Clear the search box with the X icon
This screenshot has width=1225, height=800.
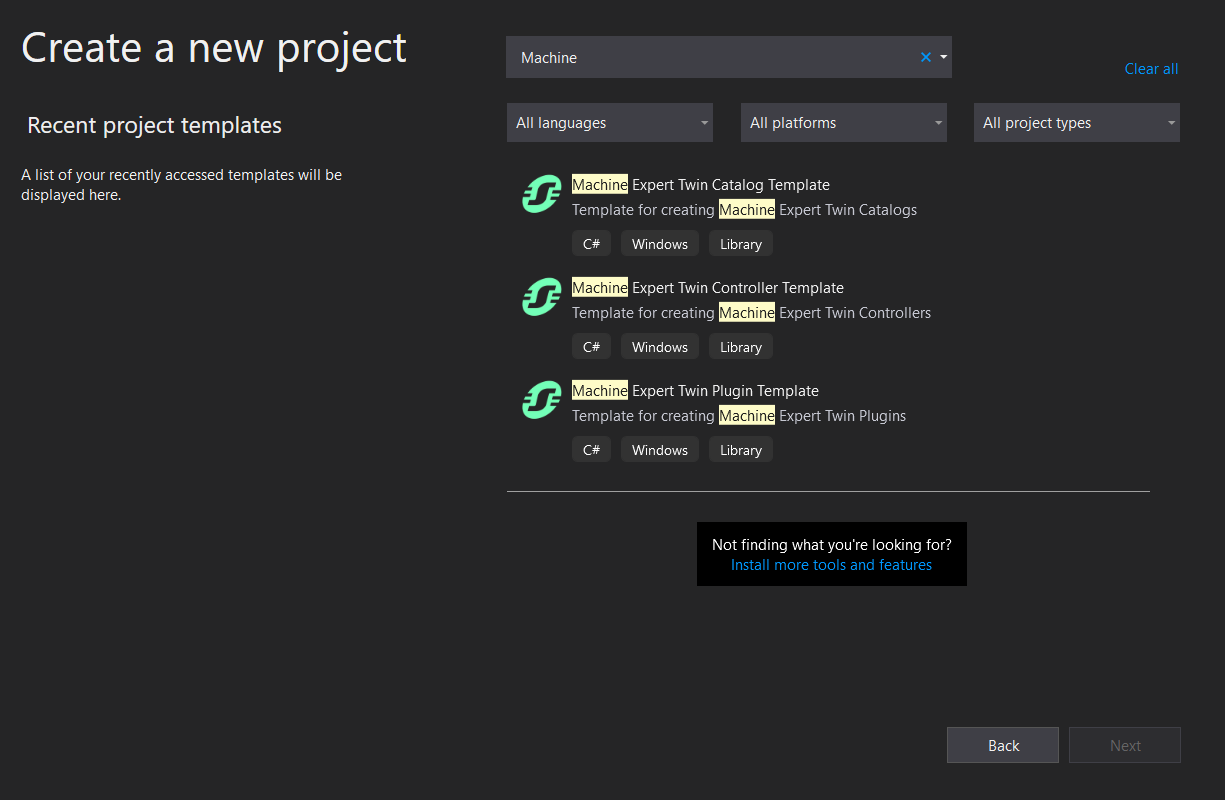point(926,57)
